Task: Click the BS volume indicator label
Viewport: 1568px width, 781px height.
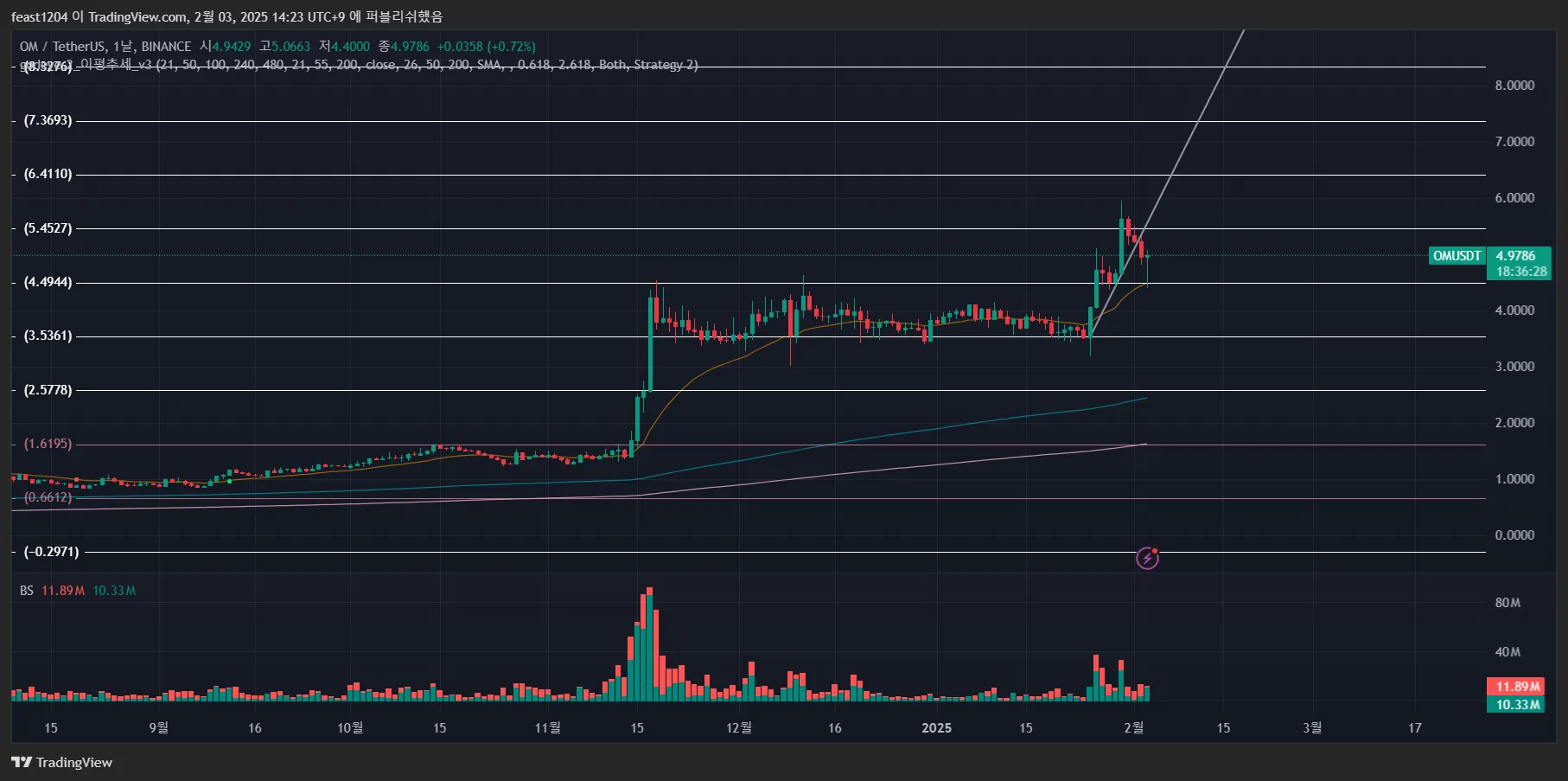Action: [x=27, y=591]
